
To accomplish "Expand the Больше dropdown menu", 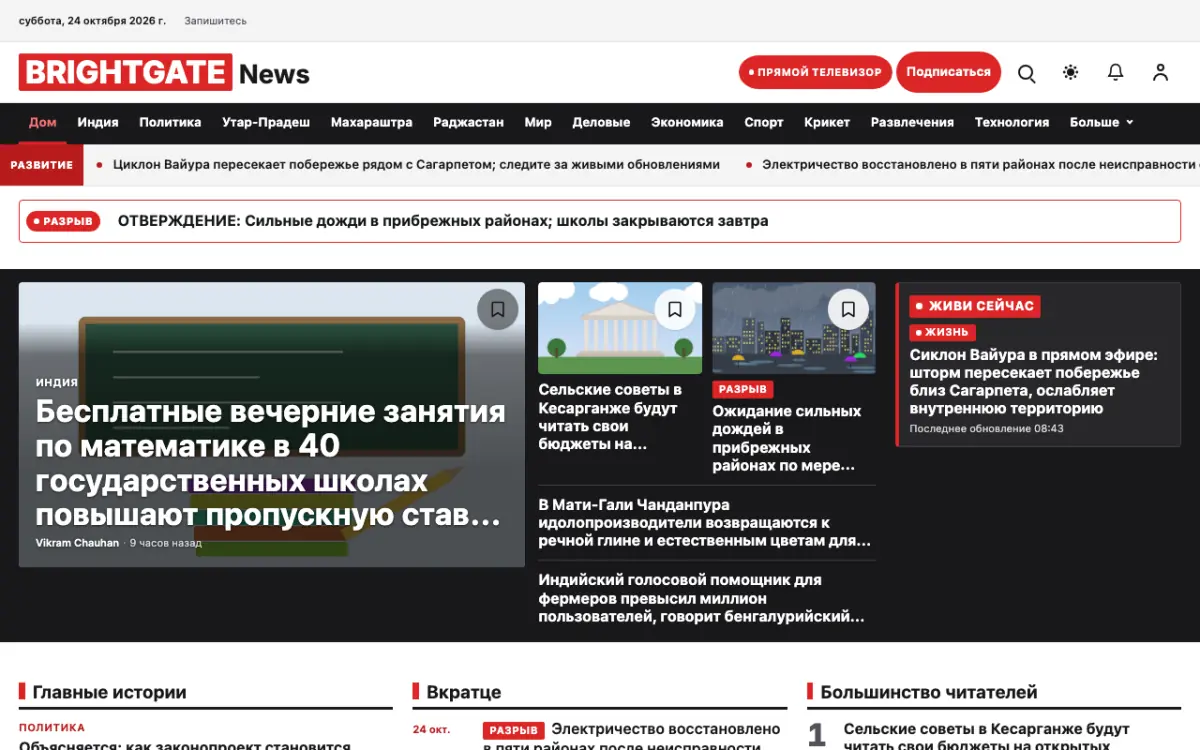I will click(1102, 122).
